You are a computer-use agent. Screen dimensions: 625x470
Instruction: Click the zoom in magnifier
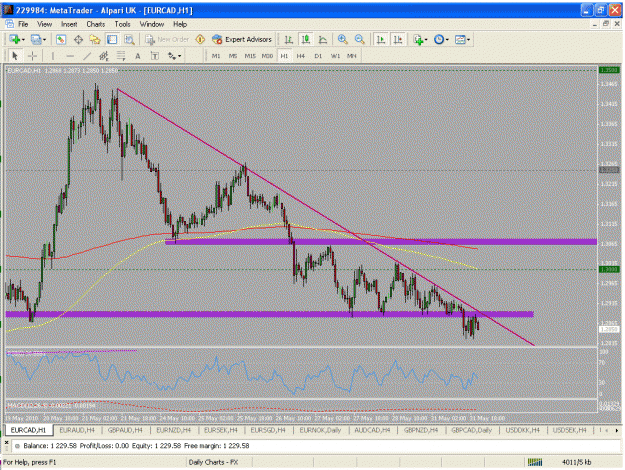click(342, 39)
